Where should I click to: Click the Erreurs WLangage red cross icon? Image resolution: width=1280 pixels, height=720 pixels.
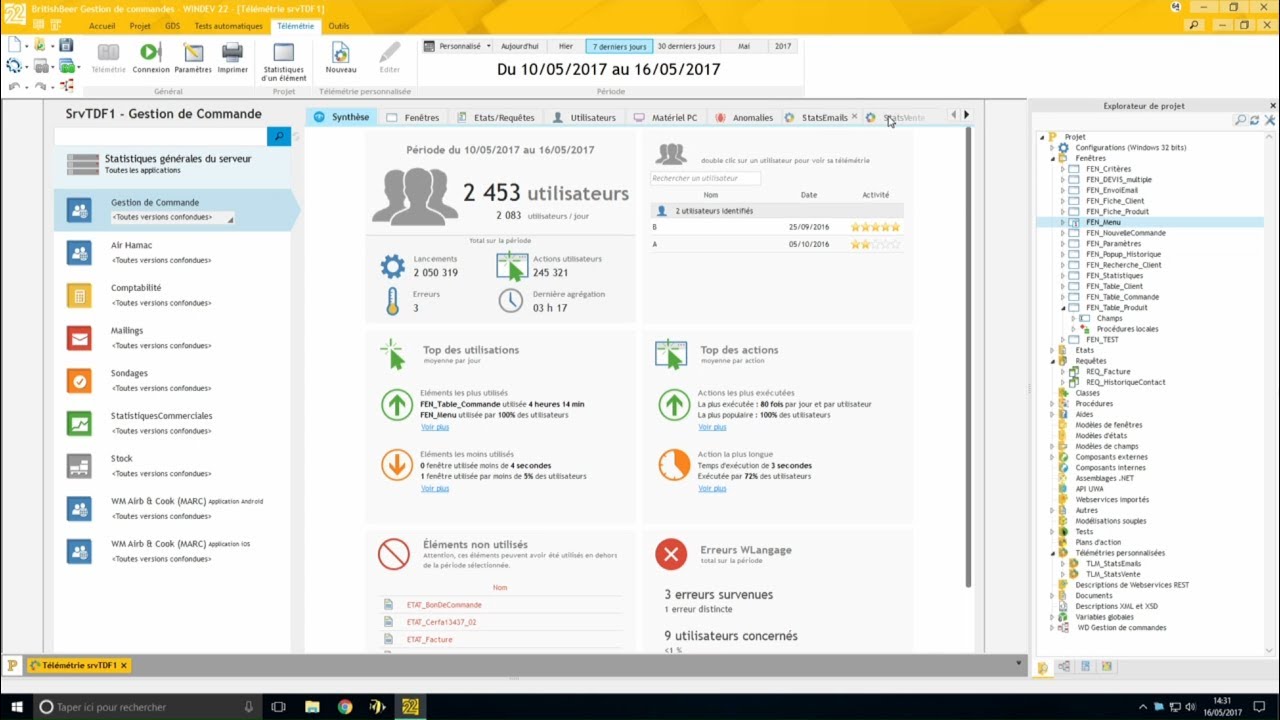(671, 553)
